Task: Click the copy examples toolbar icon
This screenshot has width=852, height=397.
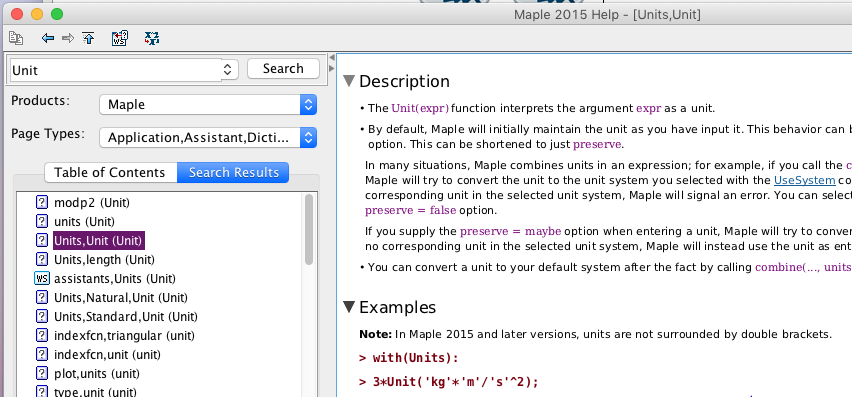Action: 16,38
